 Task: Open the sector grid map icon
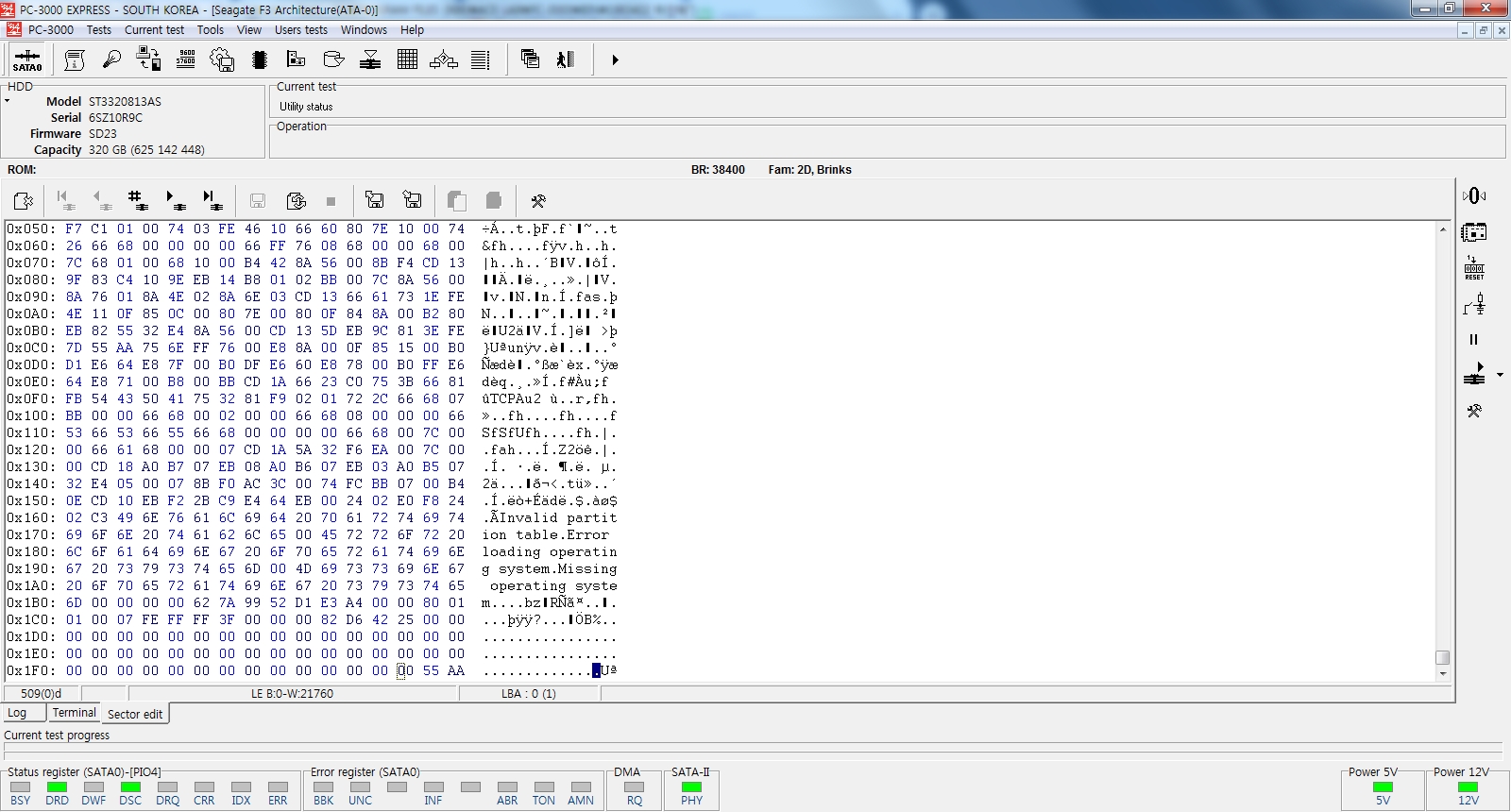[407, 59]
